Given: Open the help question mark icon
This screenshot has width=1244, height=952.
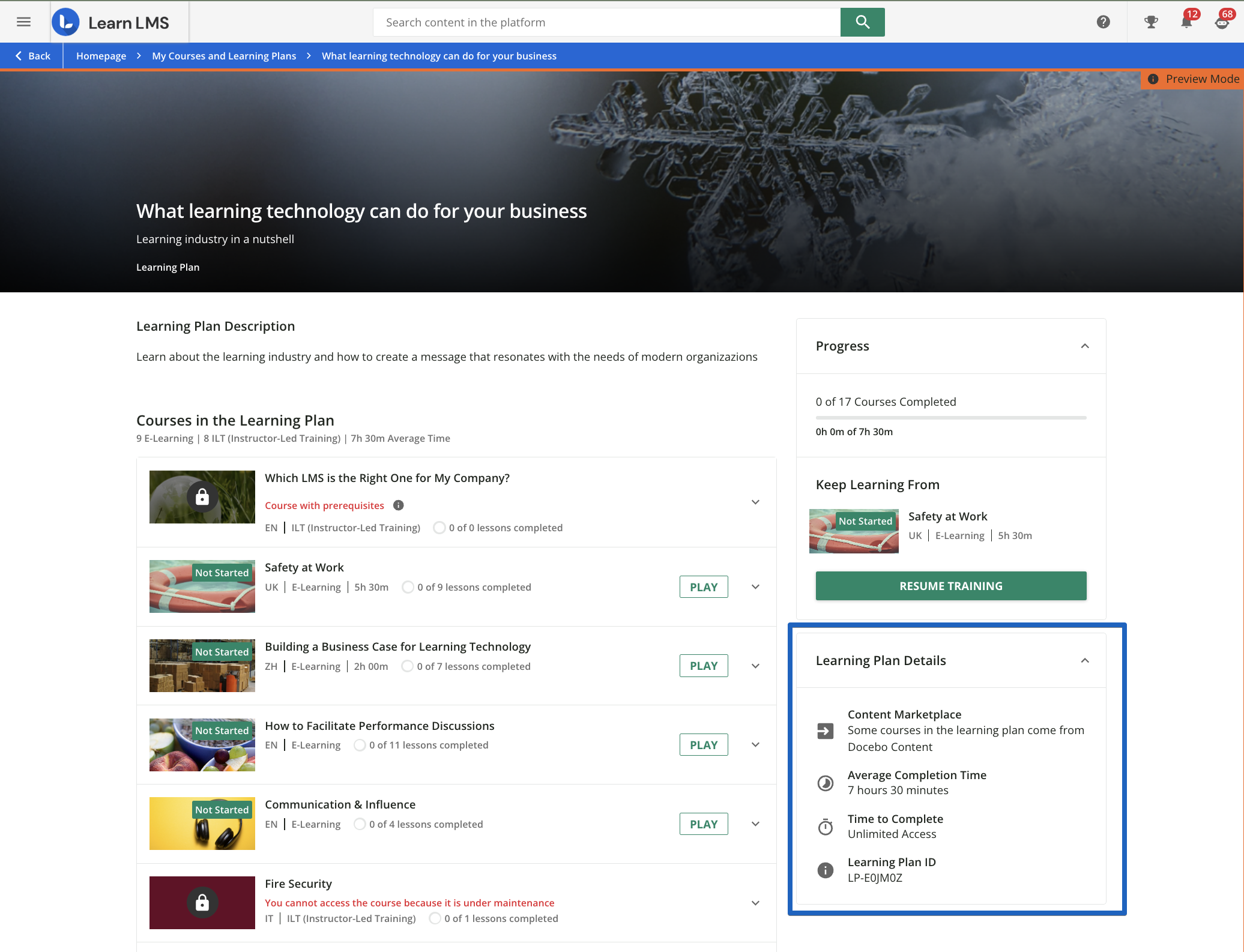Looking at the screenshot, I should [x=1103, y=22].
